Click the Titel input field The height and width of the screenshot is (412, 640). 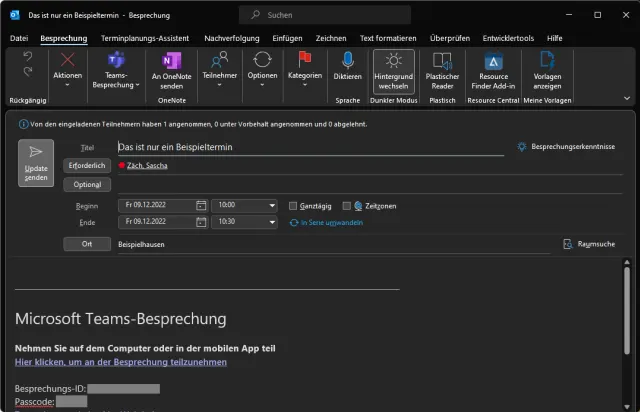(x=310, y=146)
